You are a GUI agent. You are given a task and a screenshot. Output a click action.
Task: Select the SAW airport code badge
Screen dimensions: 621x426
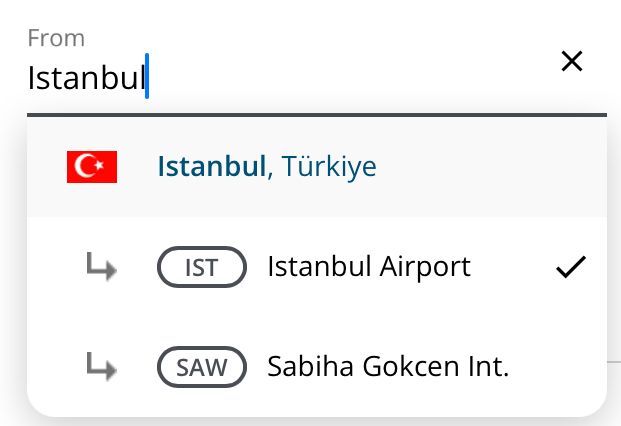point(202,367)
